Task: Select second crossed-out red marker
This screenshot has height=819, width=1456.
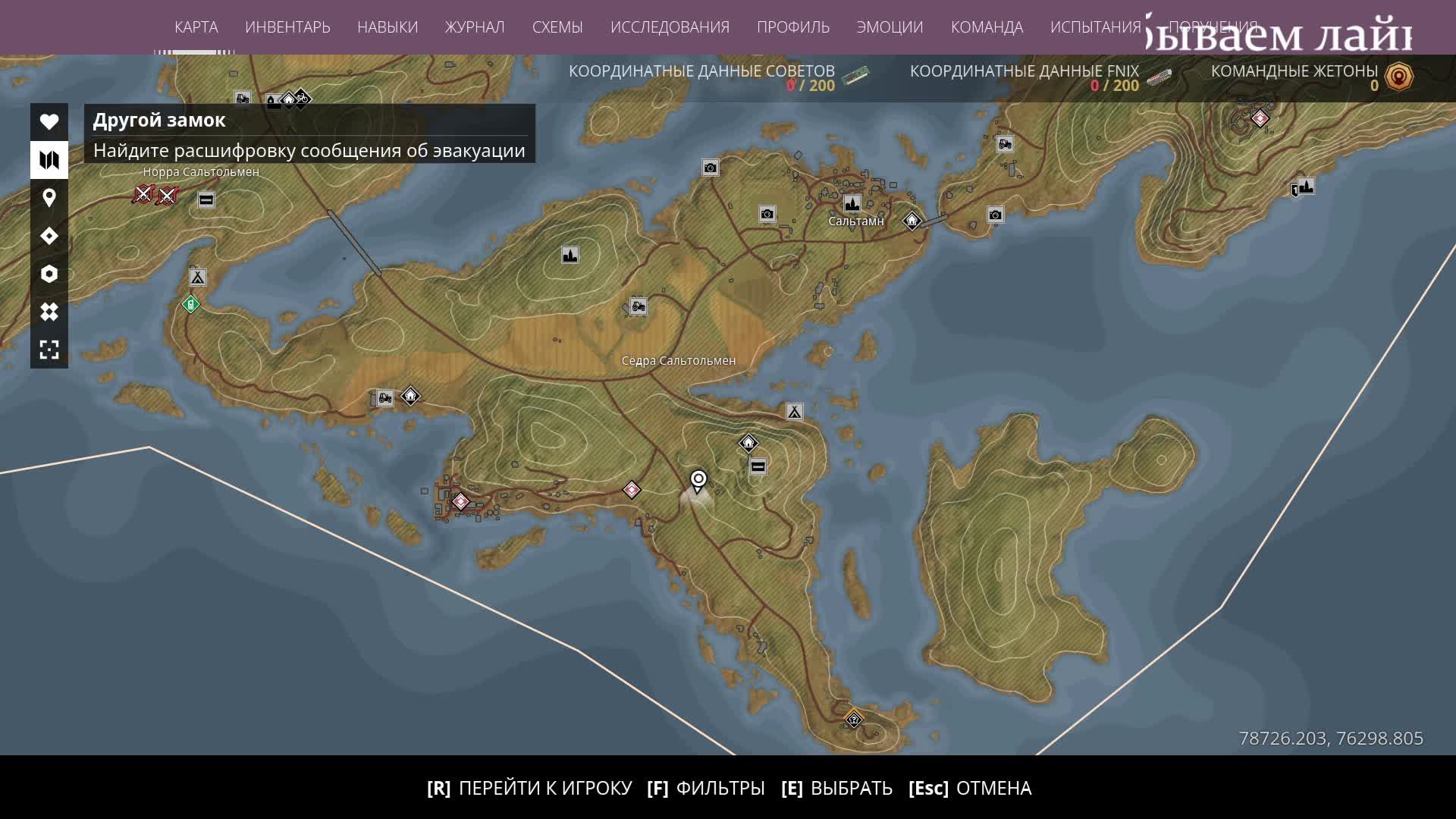Action: coord(166,196)
